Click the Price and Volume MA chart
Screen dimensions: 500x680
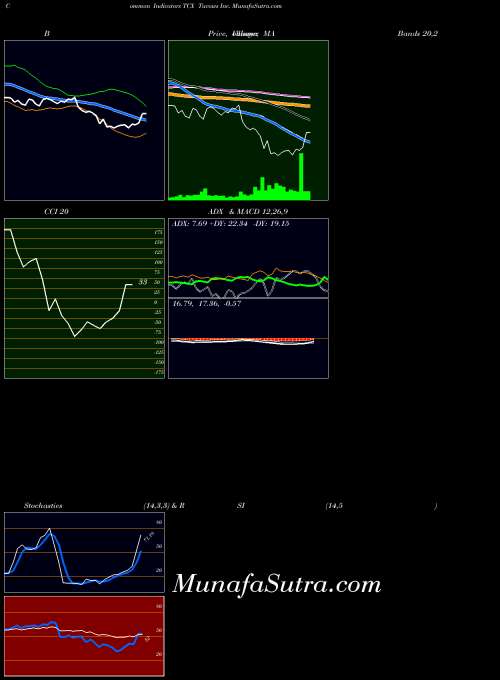(248, 121)
